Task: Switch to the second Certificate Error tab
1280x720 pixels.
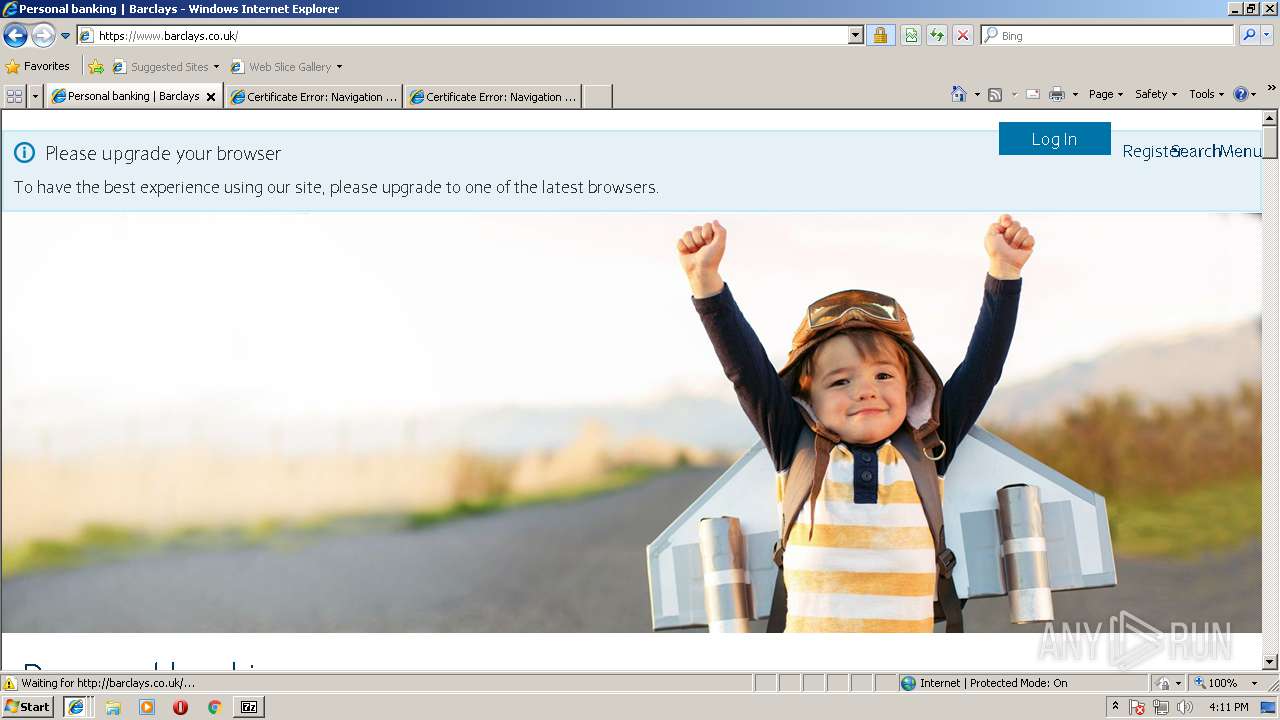Action: 493,96
